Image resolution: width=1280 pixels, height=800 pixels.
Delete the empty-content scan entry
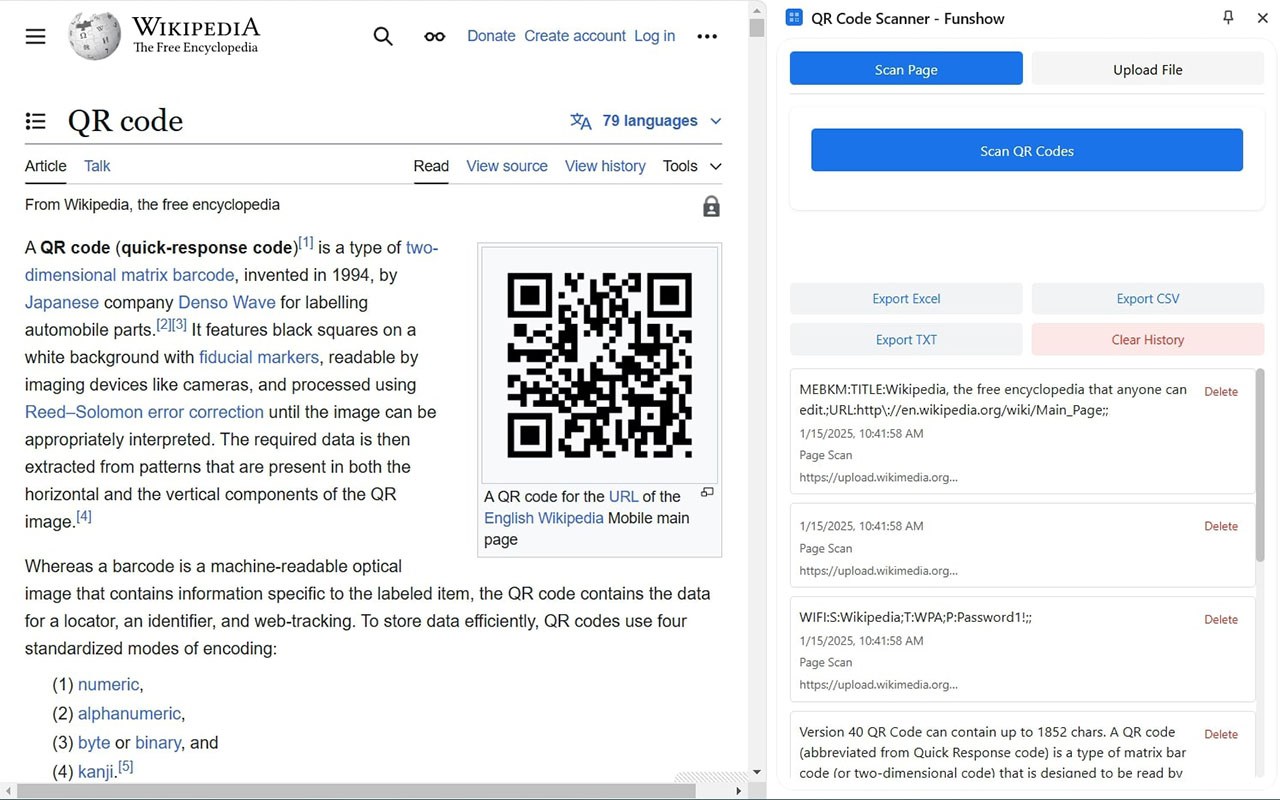(1221, 525)
